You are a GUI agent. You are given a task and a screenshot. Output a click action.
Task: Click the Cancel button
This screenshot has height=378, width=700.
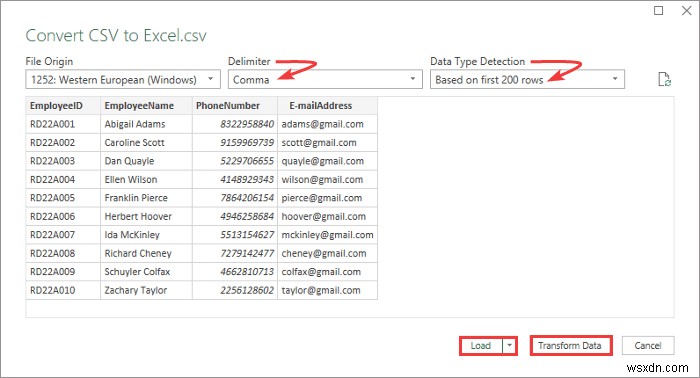(x=648, y=345)
